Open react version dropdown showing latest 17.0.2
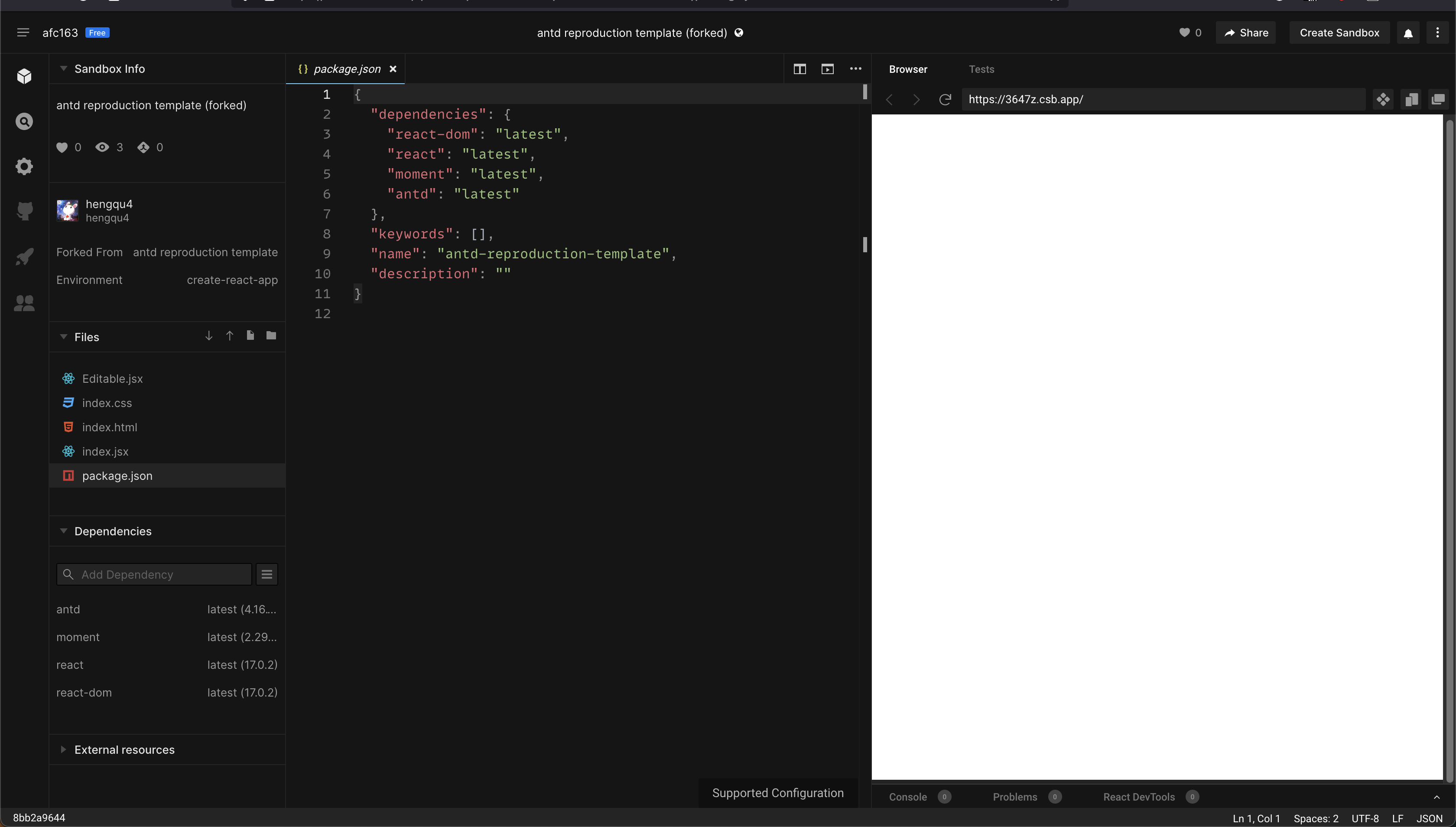Screen dimensions: 1456x827 242,664
